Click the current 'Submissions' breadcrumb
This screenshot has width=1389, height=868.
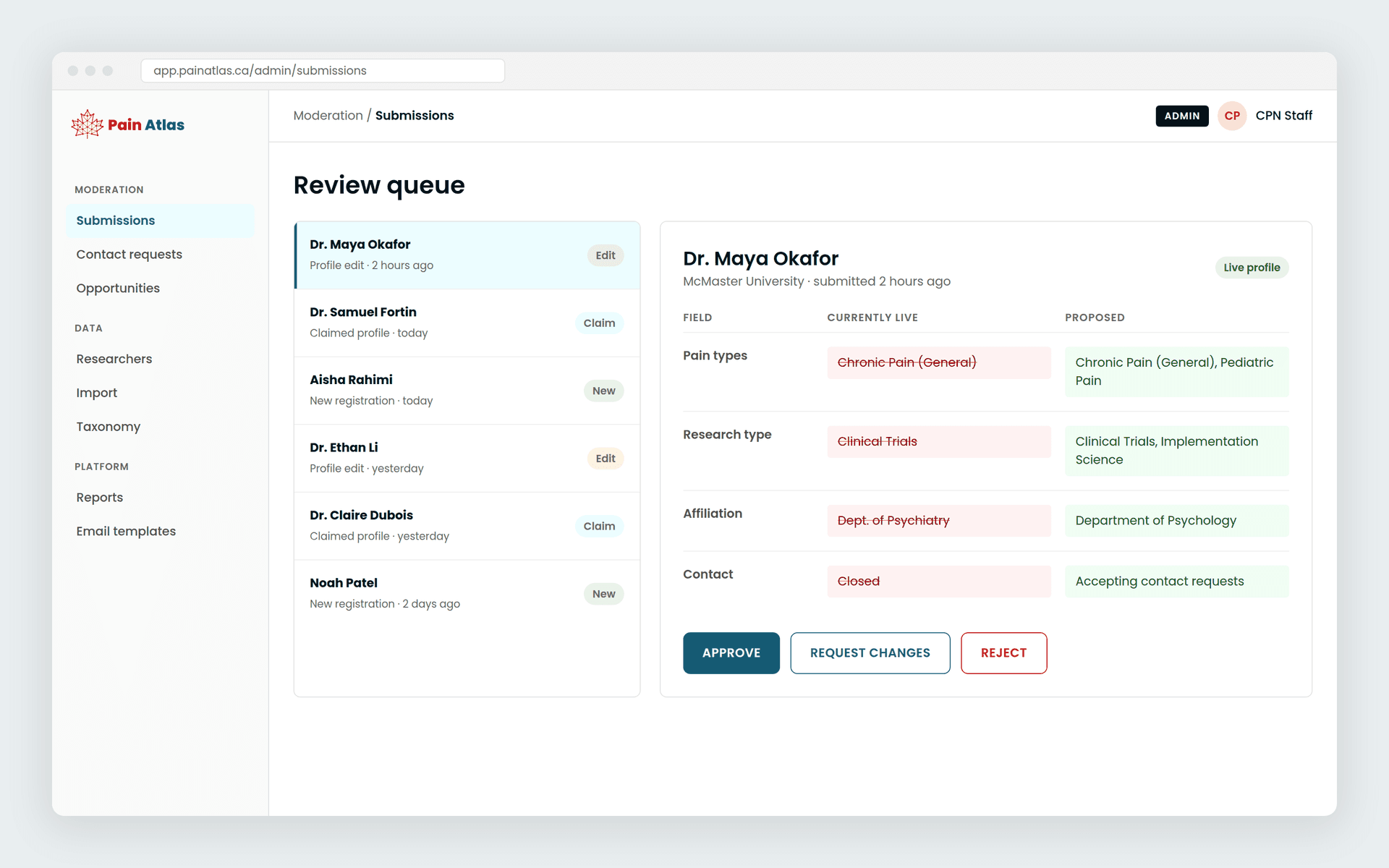coord(415,116)
